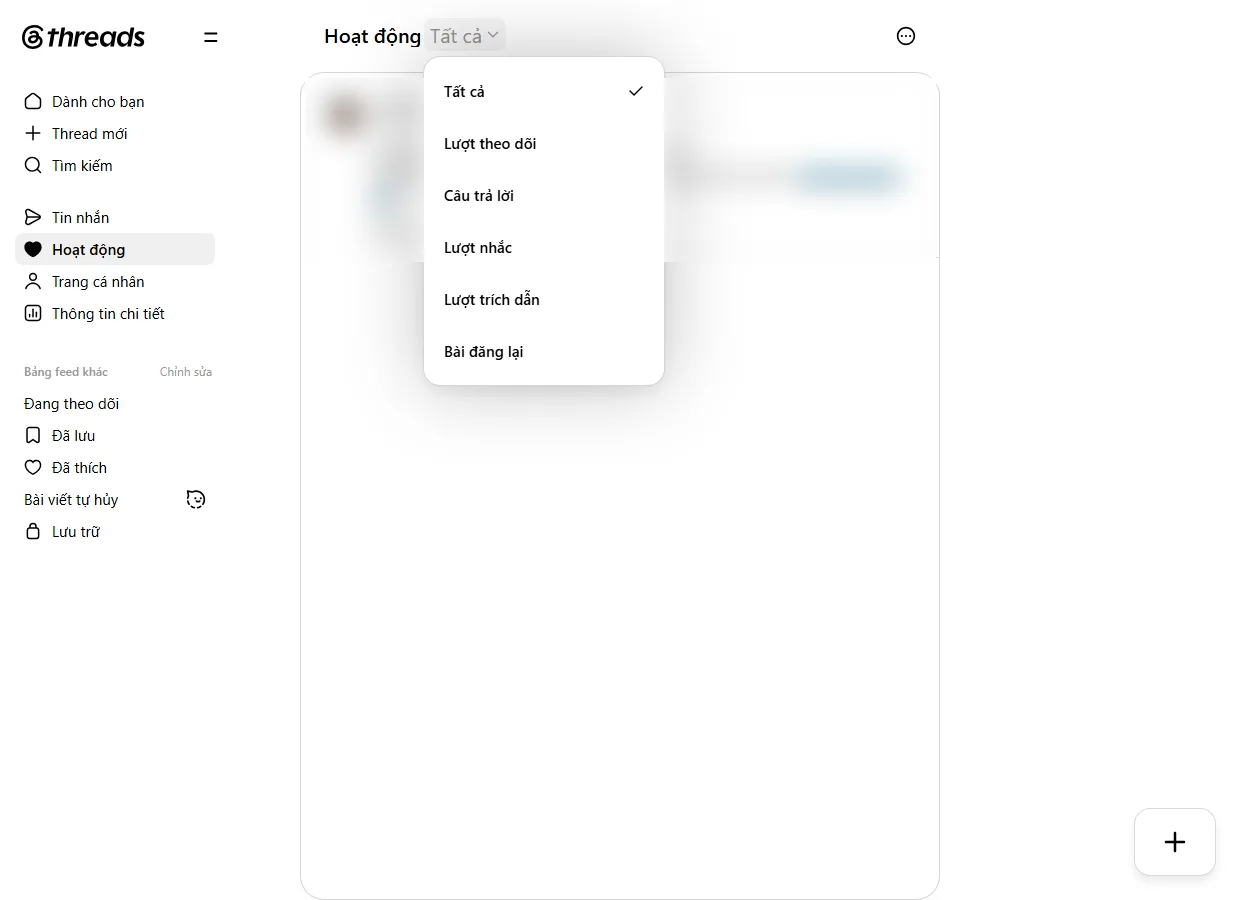Open the Lưu trữ label link
1240x900 pixels.
pos(76,531)
